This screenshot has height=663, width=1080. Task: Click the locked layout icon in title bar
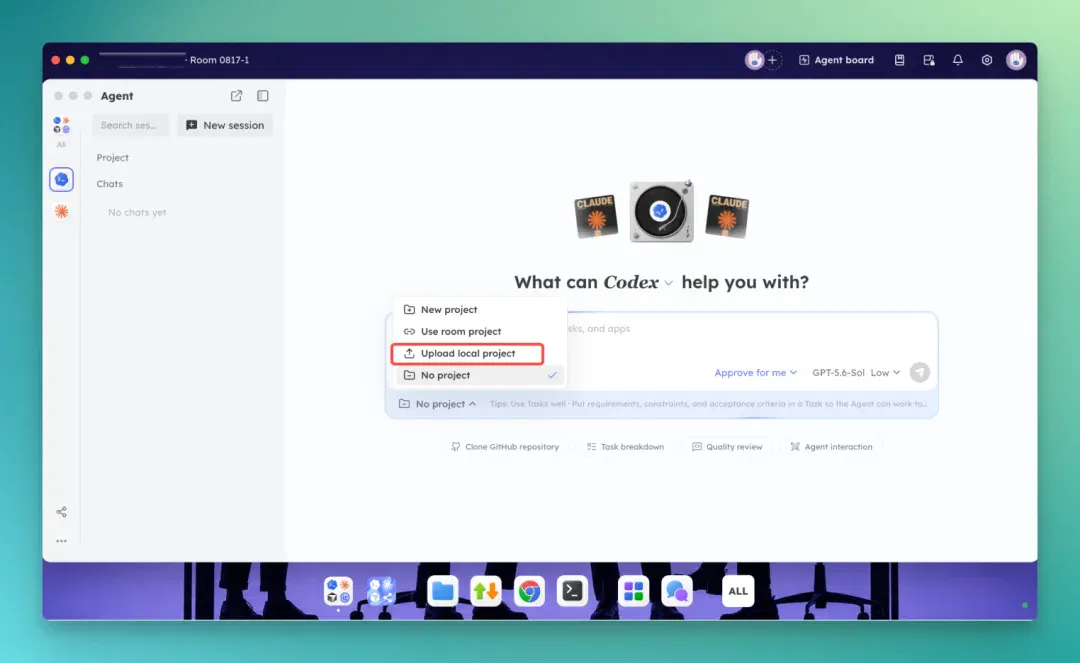point(929,60)
